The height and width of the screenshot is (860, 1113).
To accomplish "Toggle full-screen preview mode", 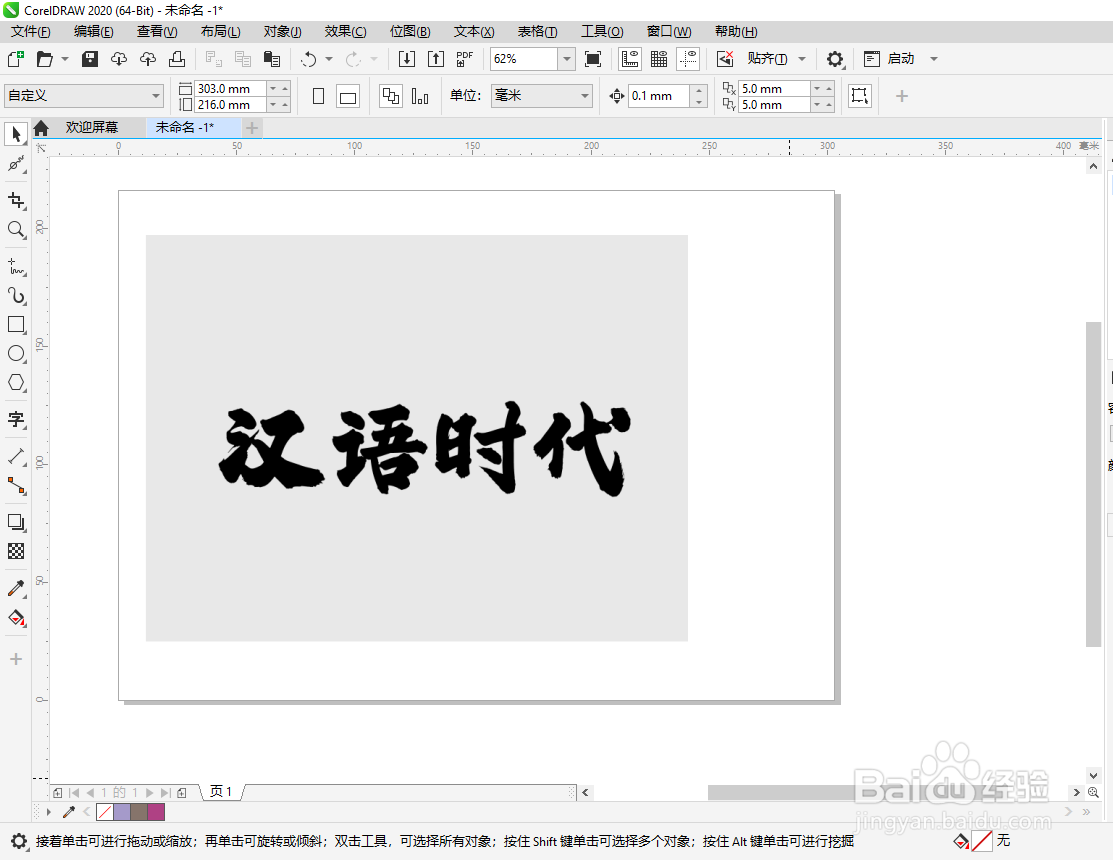I will 591,58.
